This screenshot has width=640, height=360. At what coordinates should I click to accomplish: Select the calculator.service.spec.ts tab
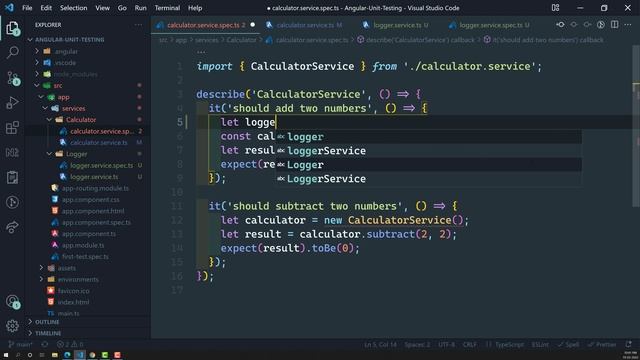(x=206, y=25)
